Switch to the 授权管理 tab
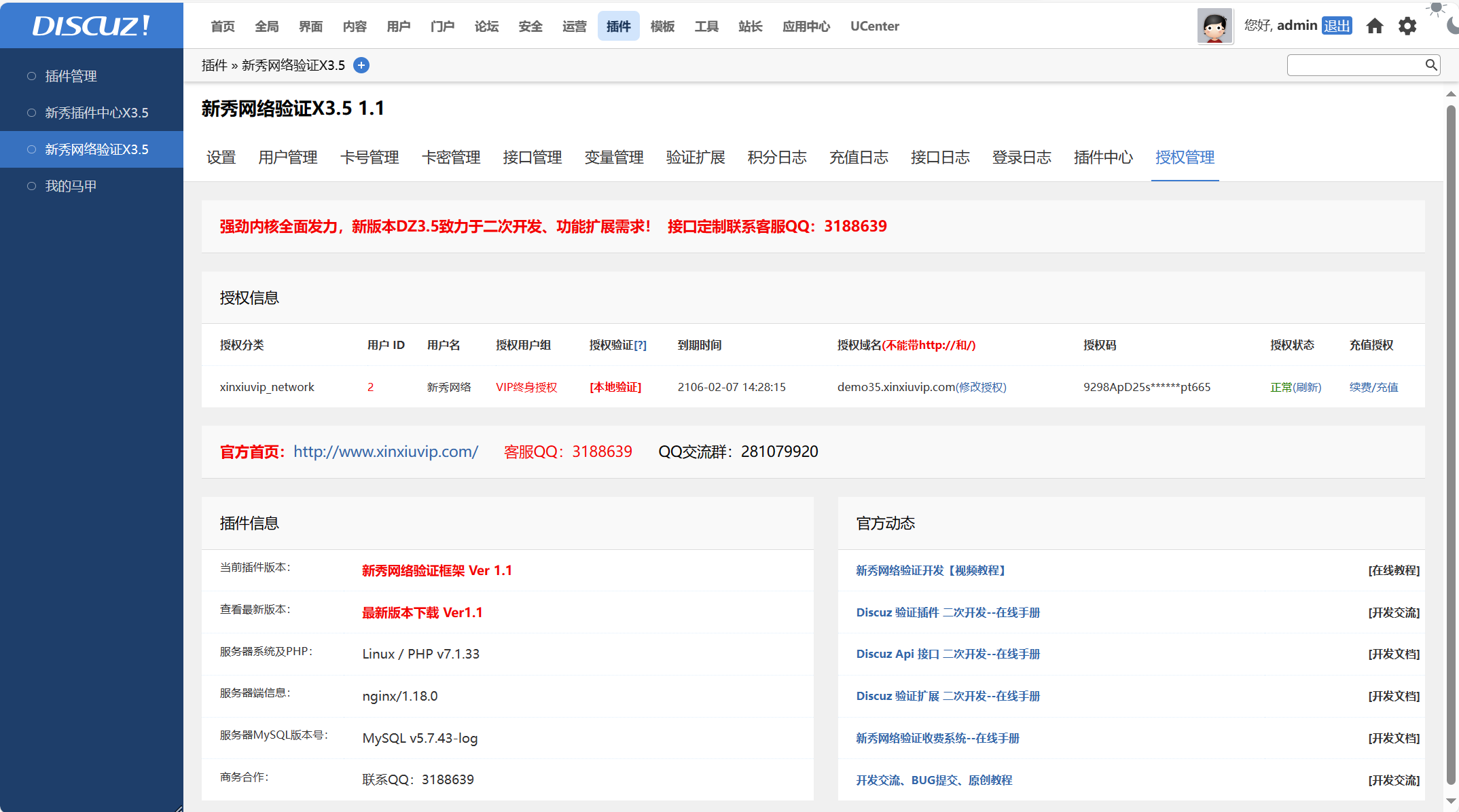 1185,158
